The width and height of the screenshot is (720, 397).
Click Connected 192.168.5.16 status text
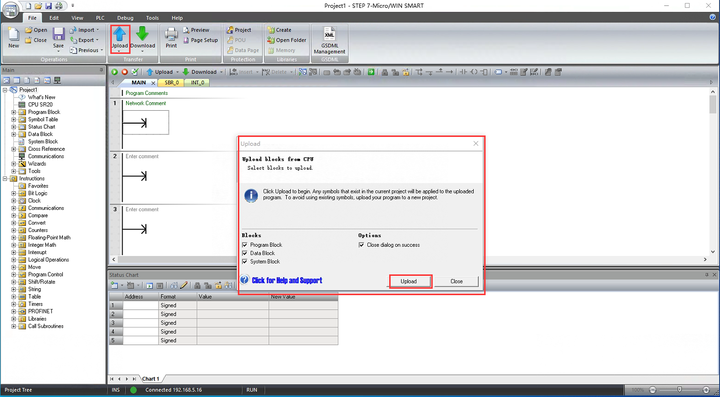pyautogui.click(x=174, y=390)
